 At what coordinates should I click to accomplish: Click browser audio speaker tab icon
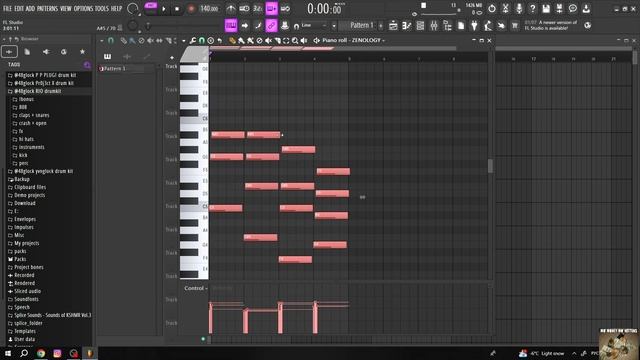pyautogui.click(x=46, y=52)
